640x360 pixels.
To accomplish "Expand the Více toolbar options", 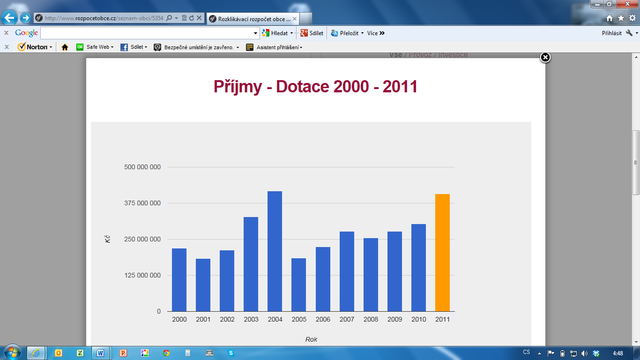I will [376, 33].
